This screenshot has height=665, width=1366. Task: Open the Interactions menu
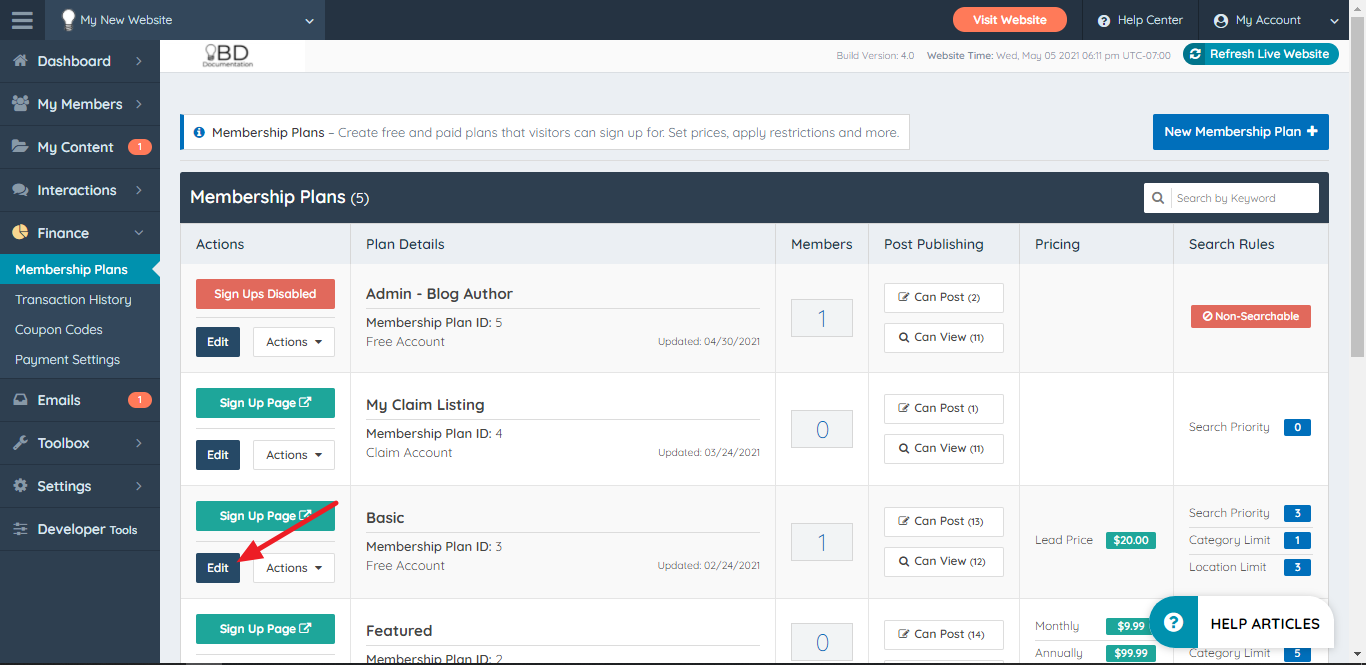pyautogui.click(x=80, y=190)
